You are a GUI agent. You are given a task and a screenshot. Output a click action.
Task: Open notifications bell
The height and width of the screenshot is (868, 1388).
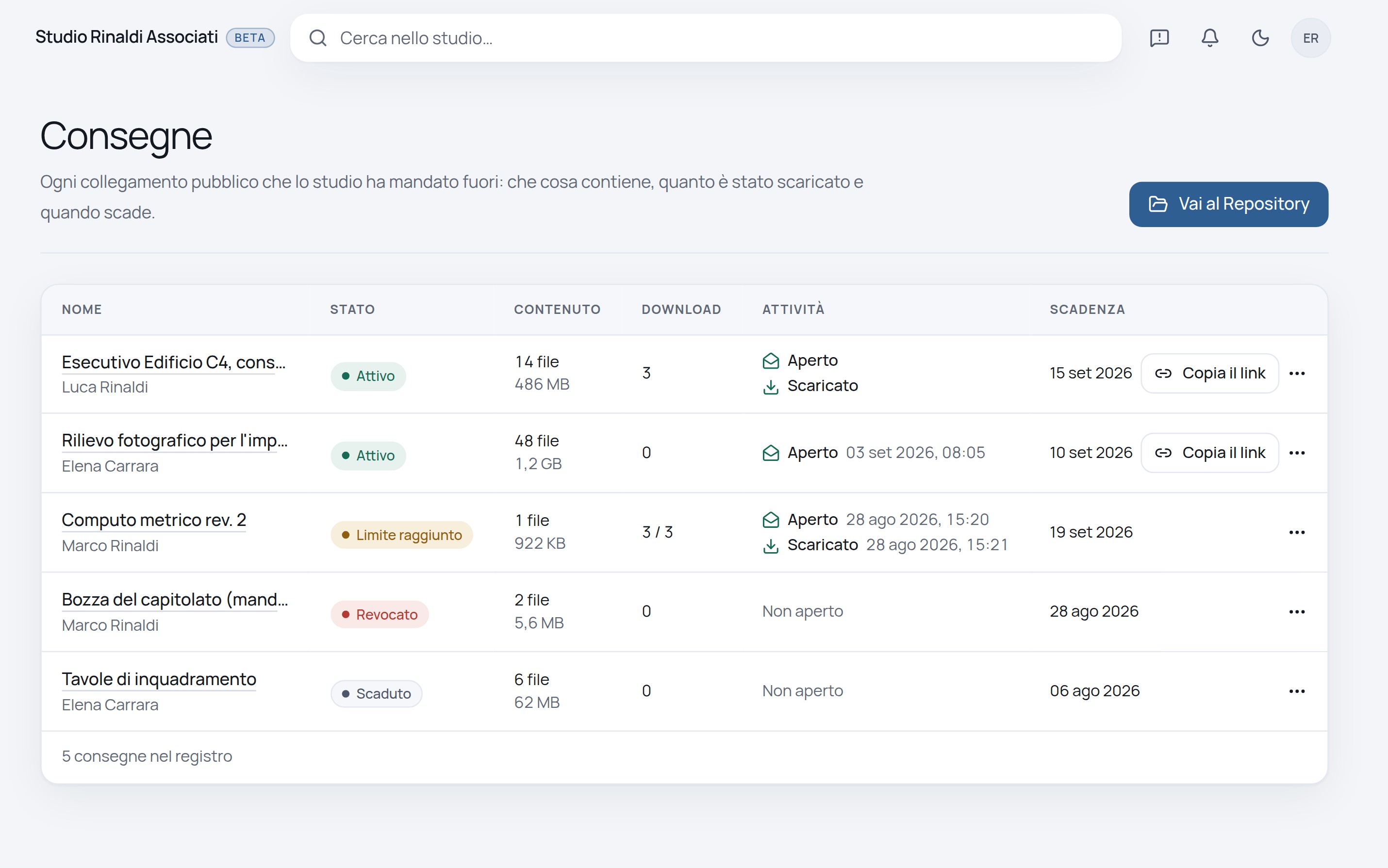click(x=1210, y=38)
